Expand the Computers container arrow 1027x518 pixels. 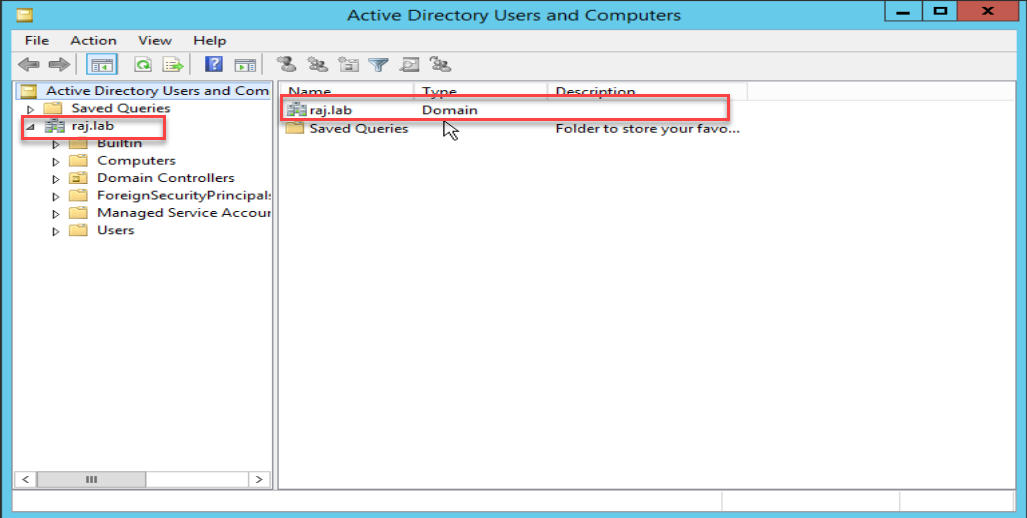click(x=56, y=161)
